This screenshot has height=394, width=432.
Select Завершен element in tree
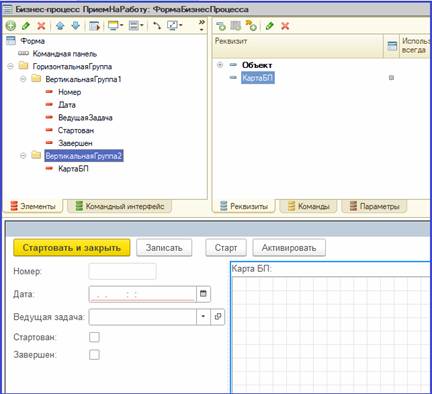[x=75, y=143]
